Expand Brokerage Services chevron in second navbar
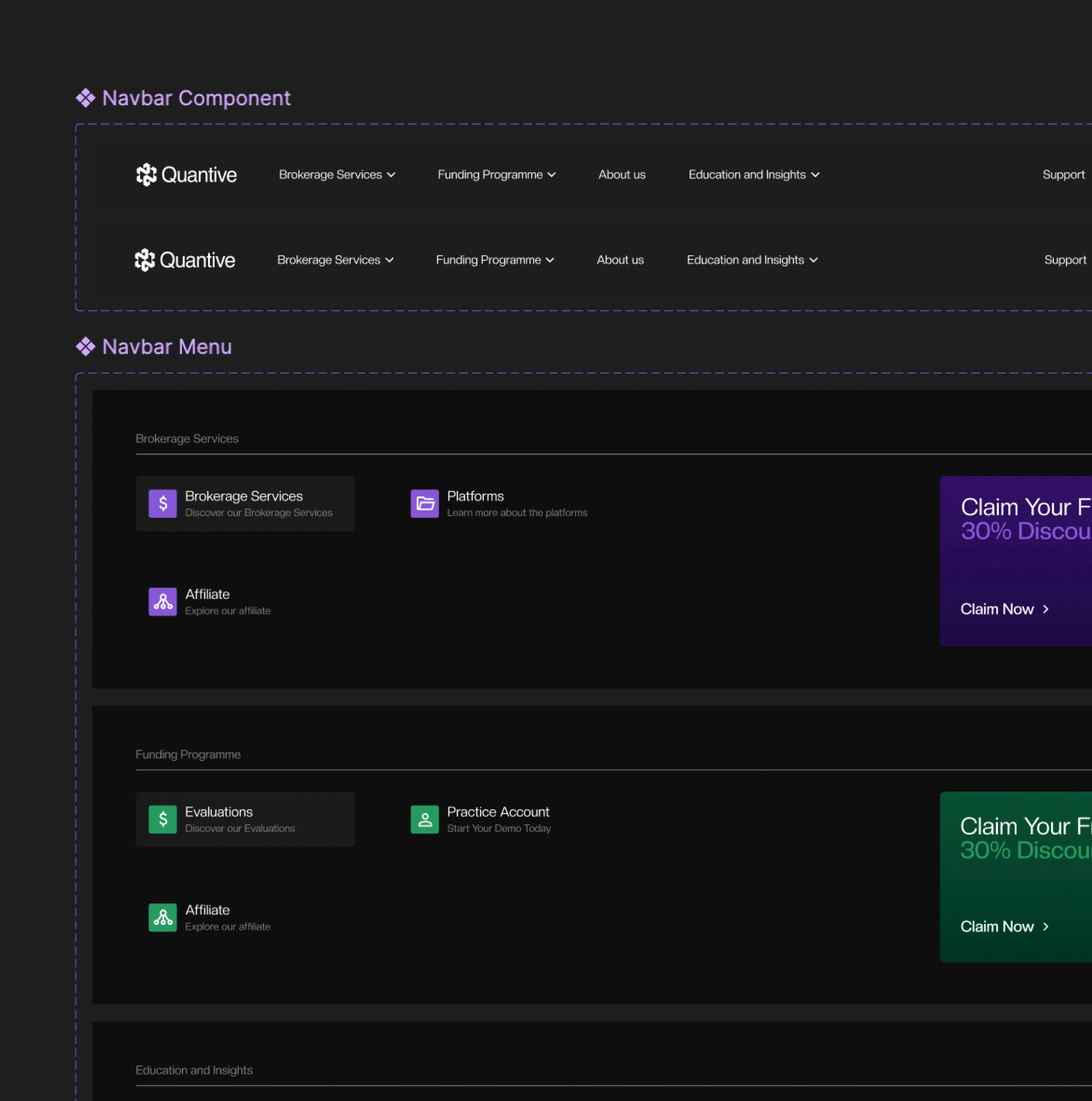Image resolution: width=1092 pixels, height=1101 pixels. pyautogui.click(x=390, y=260)
